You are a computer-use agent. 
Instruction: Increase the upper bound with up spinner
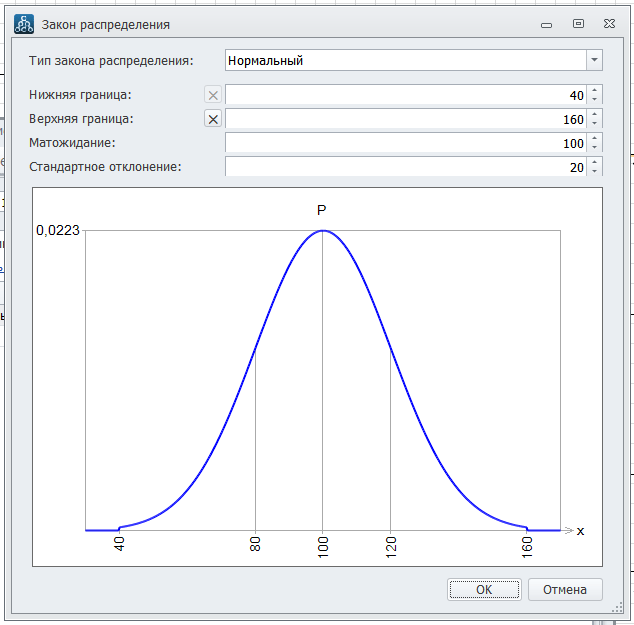click(x=595, y=114)
